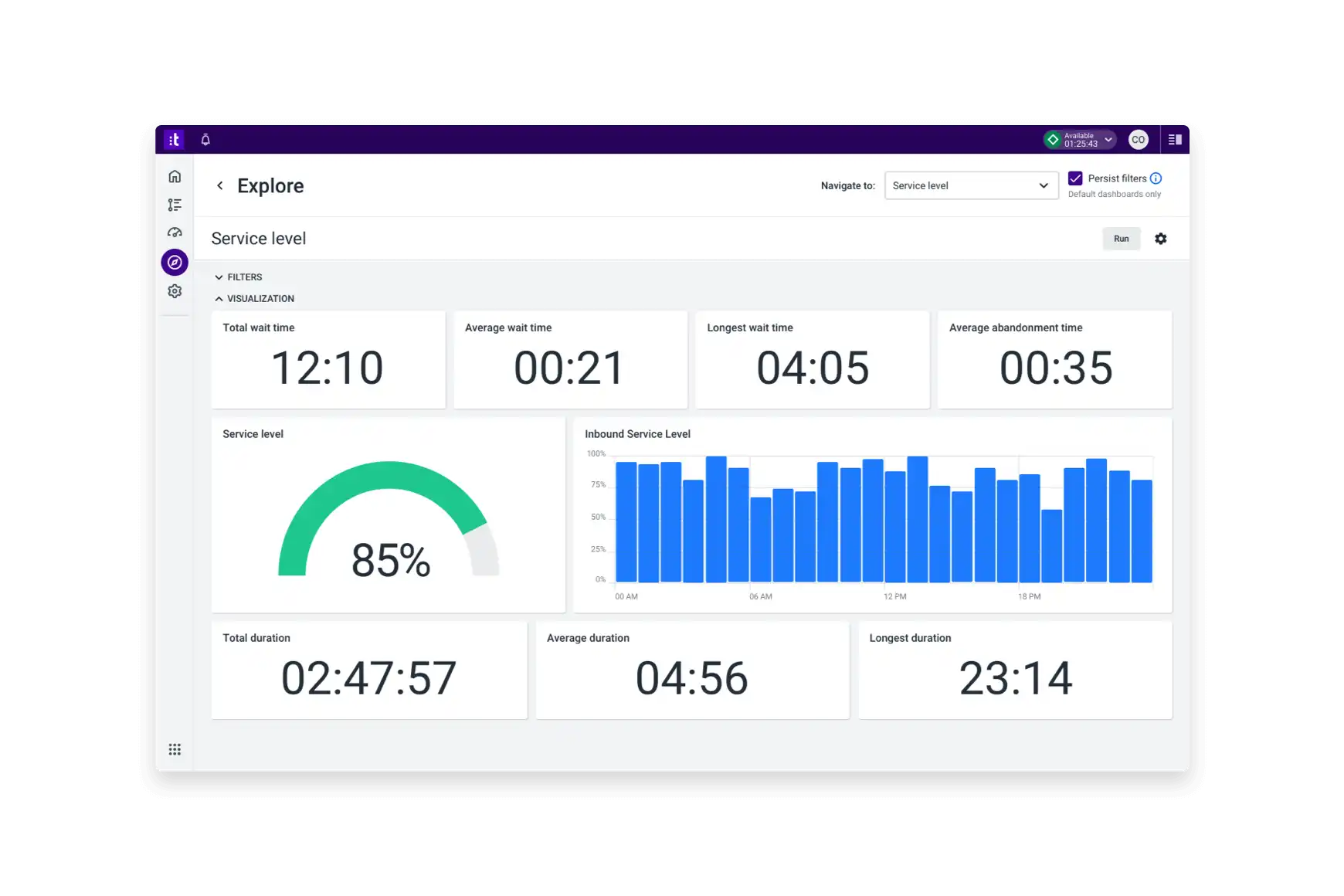
Task: Open the Home sidebar icon
Action: pyautogui.click(x=175, y=175)
